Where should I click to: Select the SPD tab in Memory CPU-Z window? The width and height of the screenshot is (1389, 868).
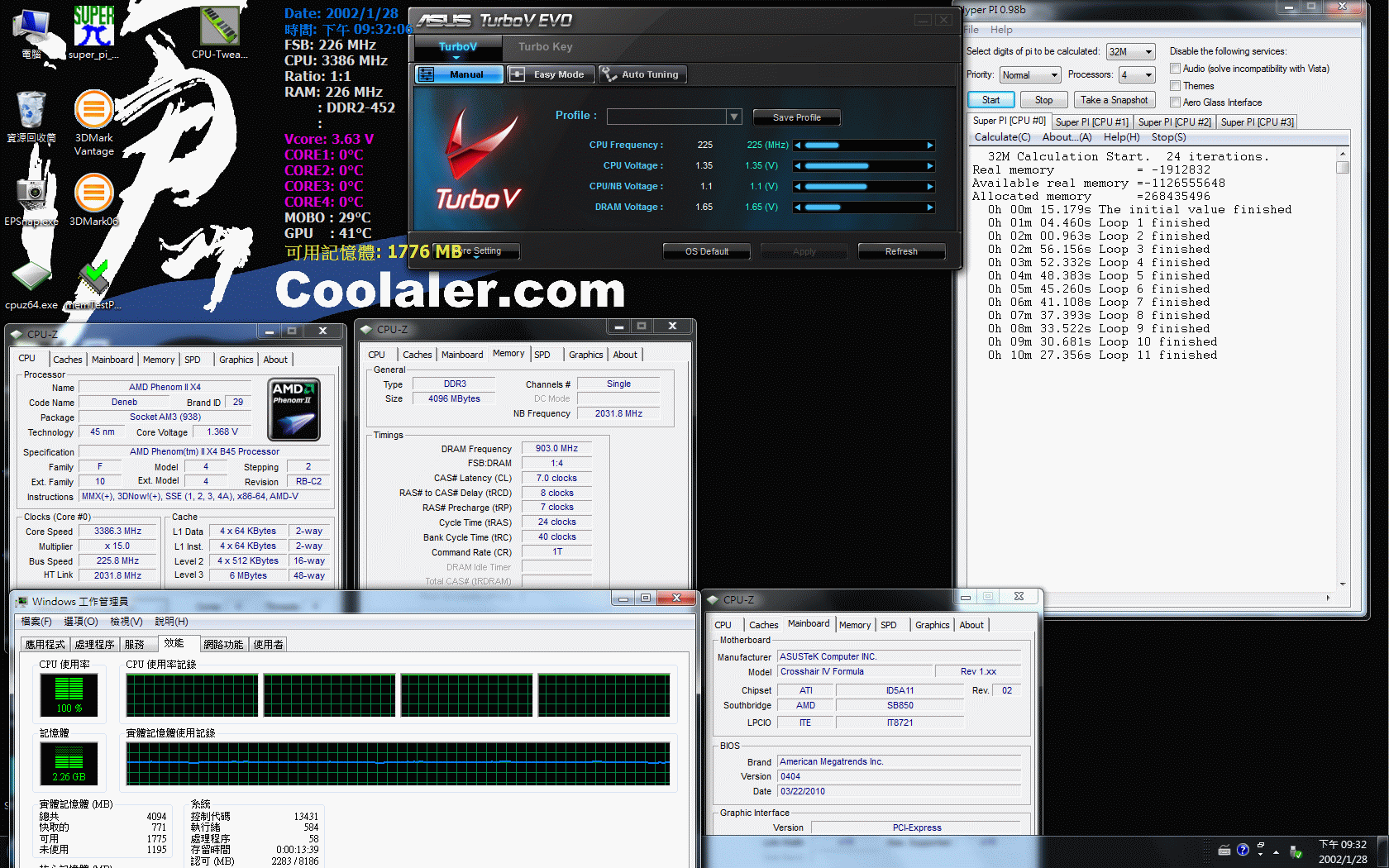[x=542, y=355]
